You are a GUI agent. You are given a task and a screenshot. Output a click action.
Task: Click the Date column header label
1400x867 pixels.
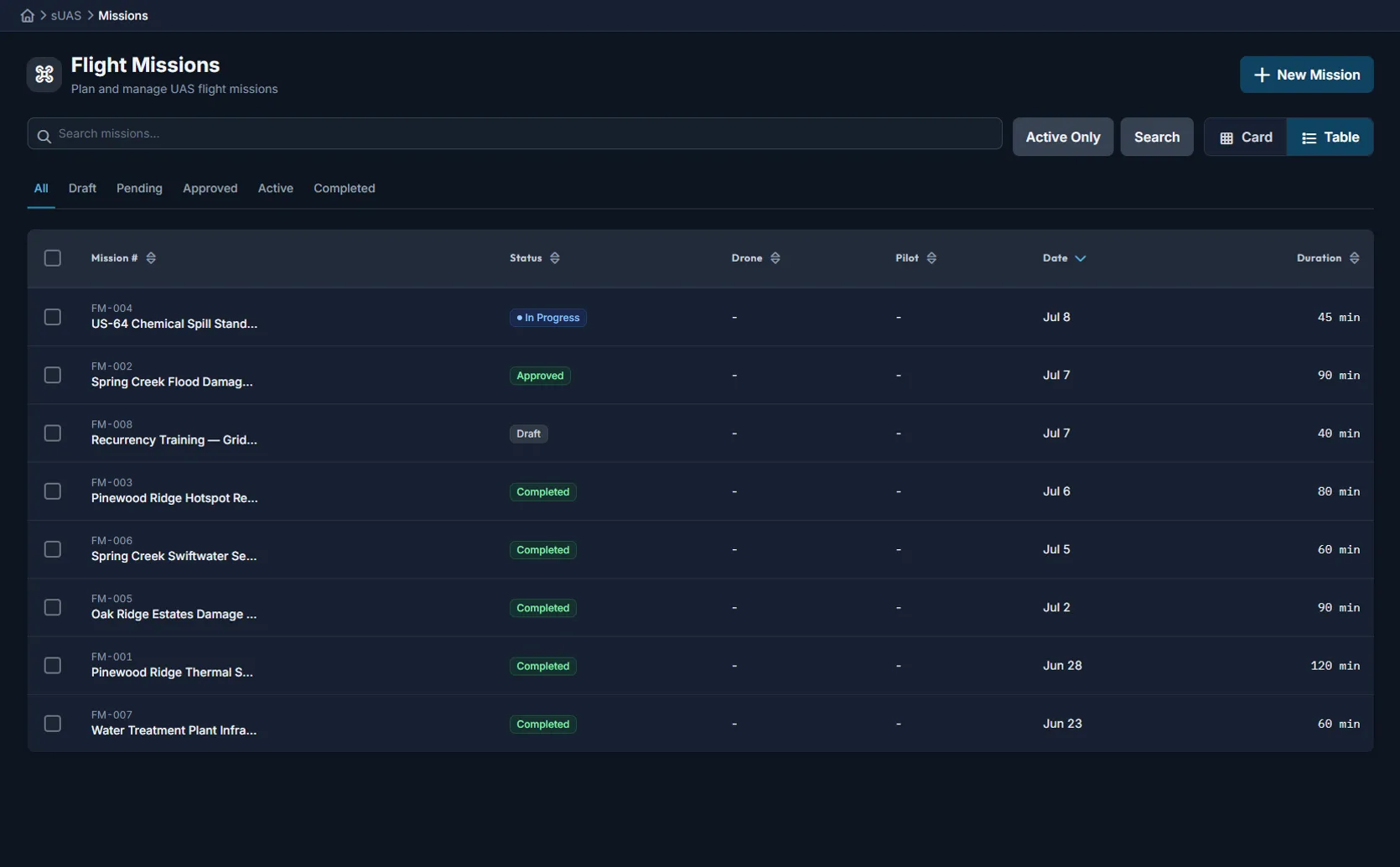pos(1055,258)
